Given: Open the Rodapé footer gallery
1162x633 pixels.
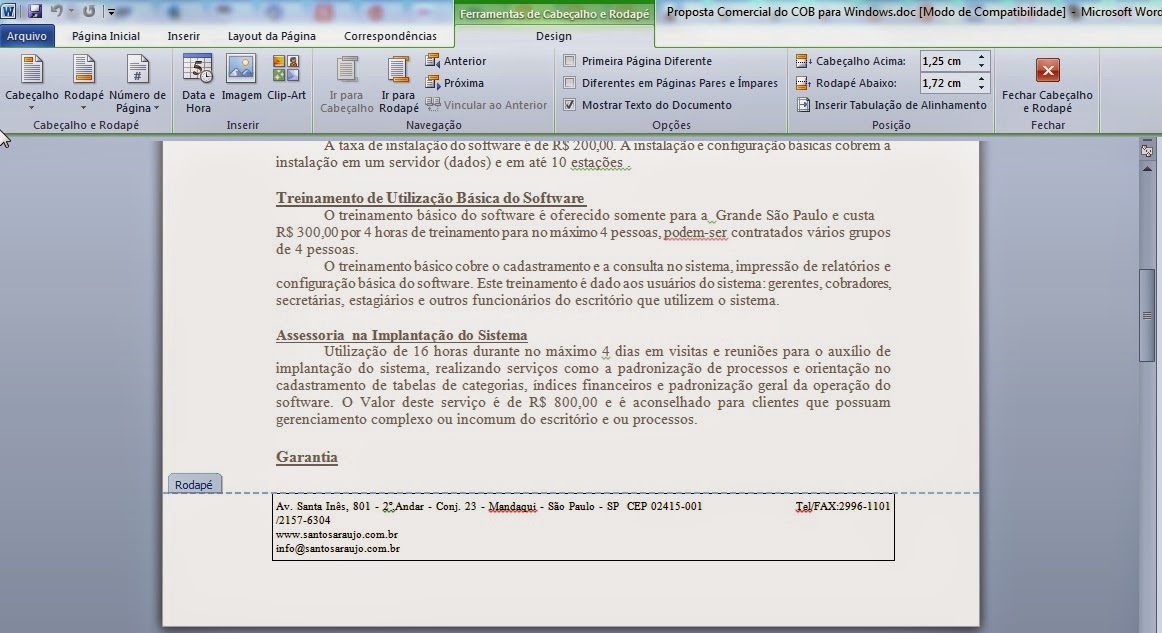Looking at the screenshot, I should click(84, 83).
